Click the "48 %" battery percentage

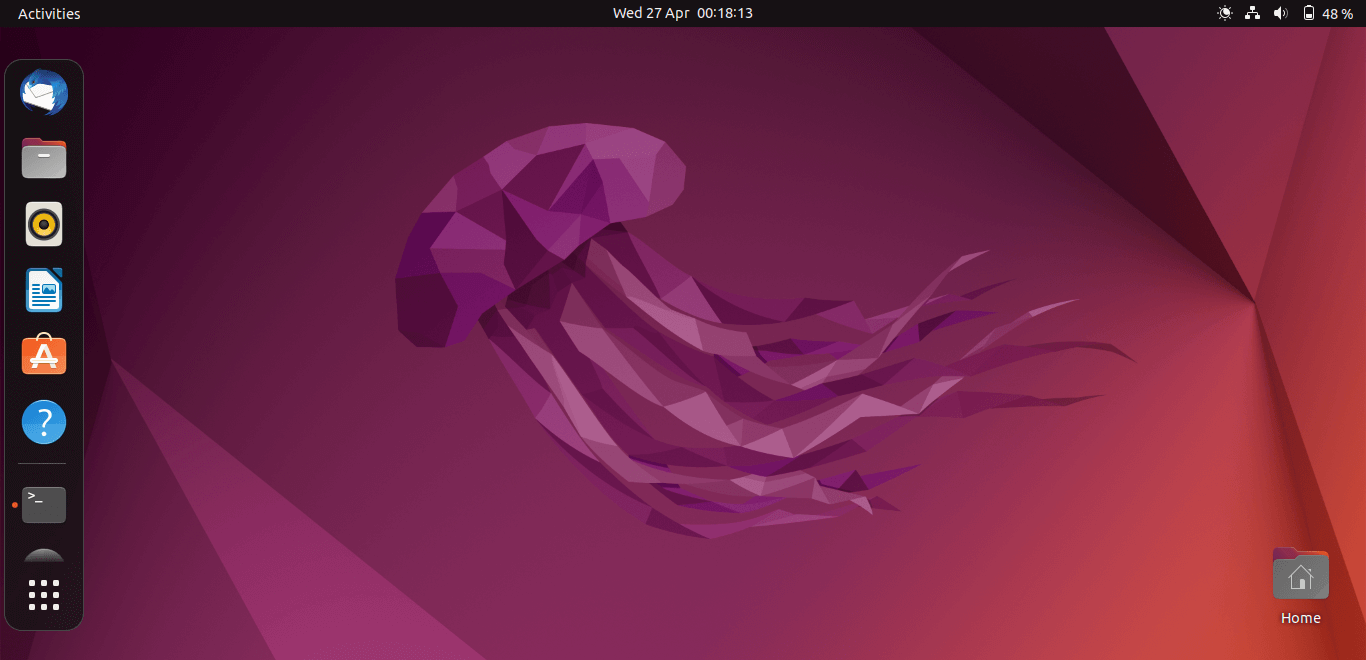click(x=1337, y=14)
